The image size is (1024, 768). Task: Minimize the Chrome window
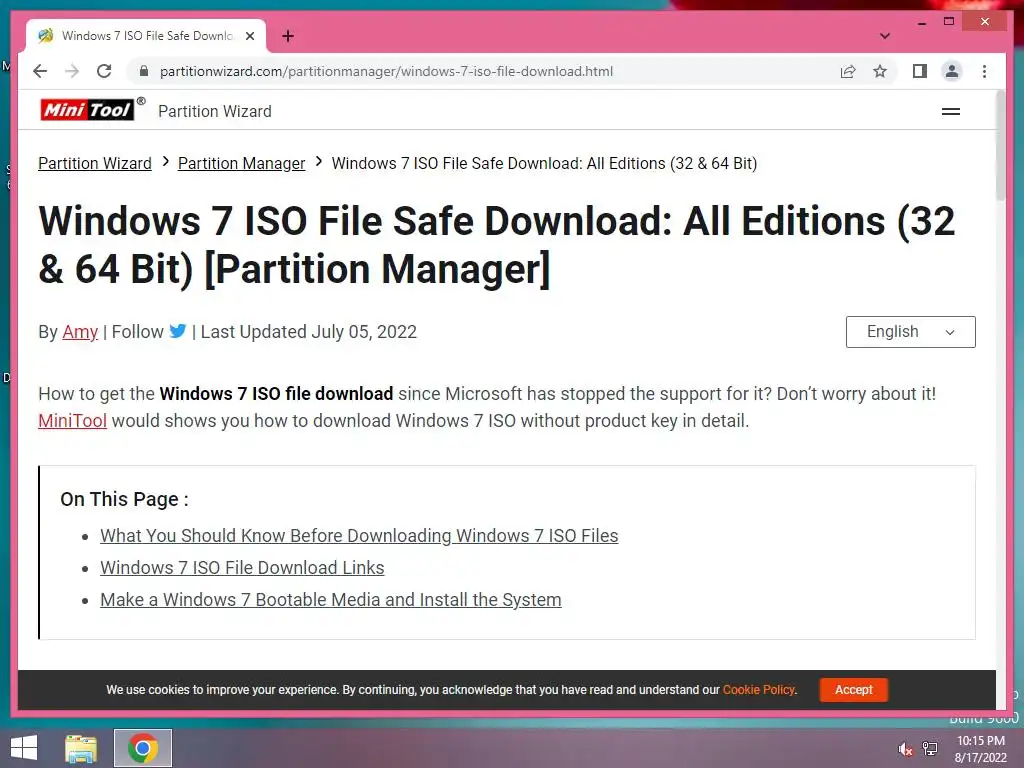[x=922, y=22]
